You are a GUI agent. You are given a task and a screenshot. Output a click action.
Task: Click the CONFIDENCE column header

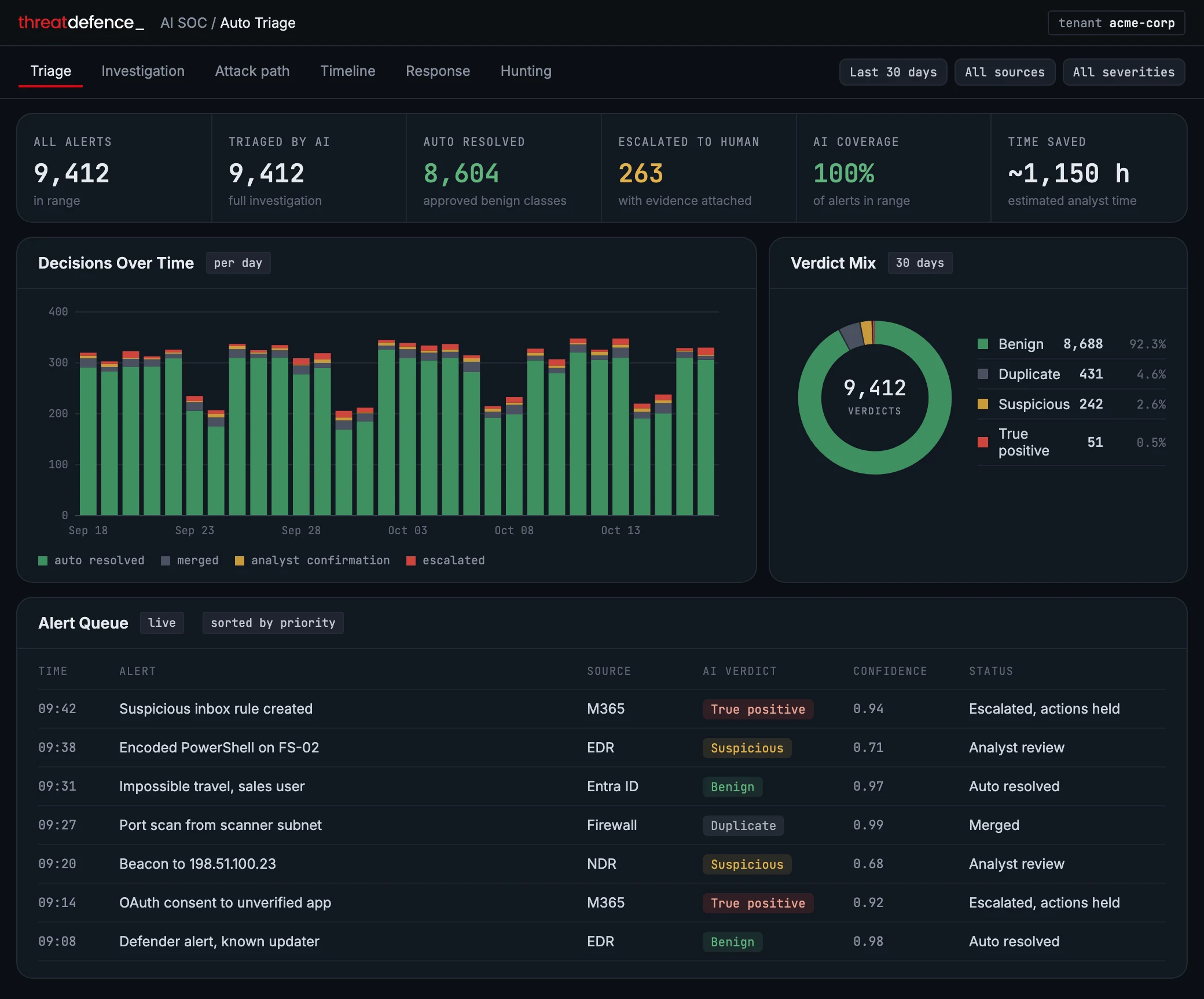click(890, 671)
